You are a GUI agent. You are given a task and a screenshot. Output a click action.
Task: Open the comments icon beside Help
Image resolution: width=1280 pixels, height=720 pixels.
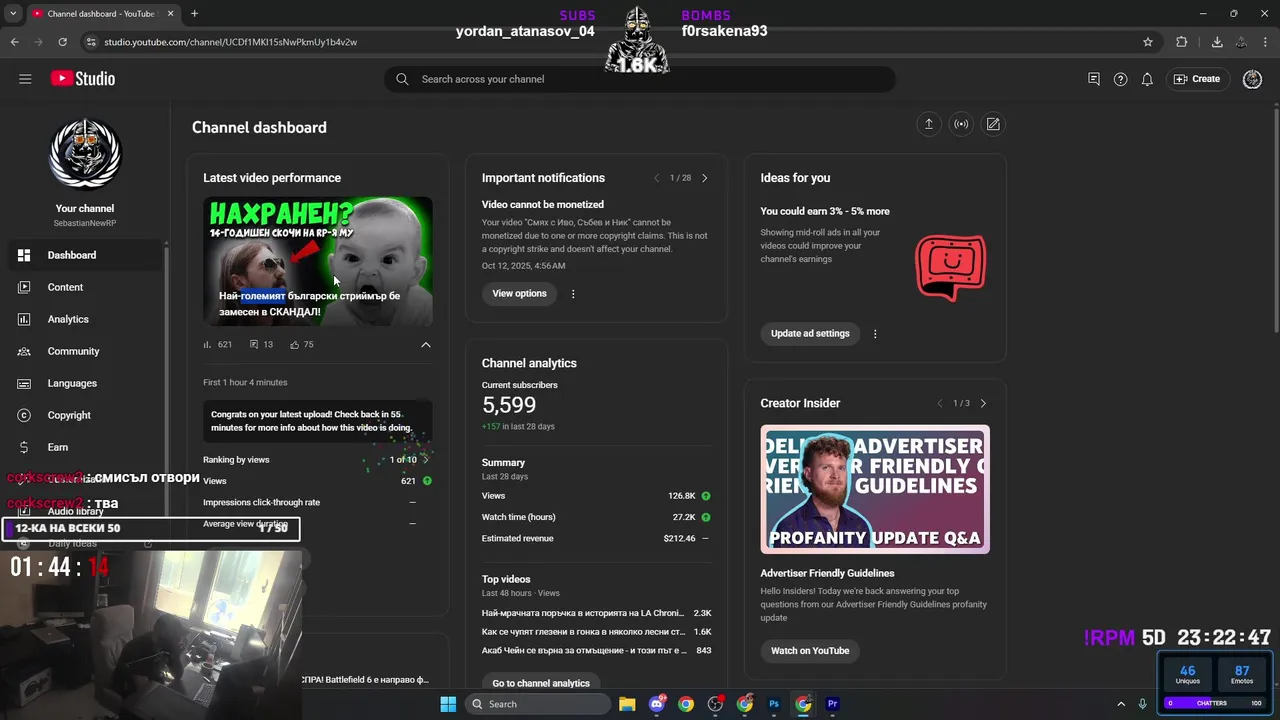point(1094,79)
